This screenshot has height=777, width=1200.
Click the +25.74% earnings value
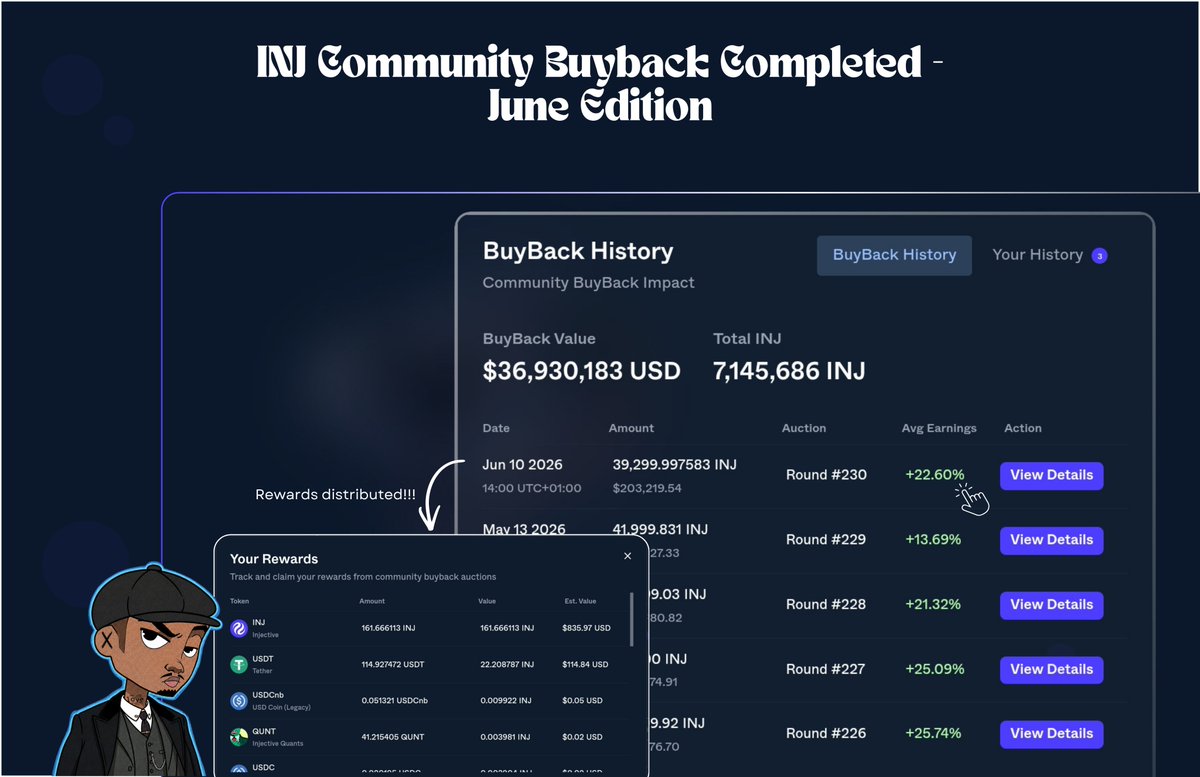point(935,734)
